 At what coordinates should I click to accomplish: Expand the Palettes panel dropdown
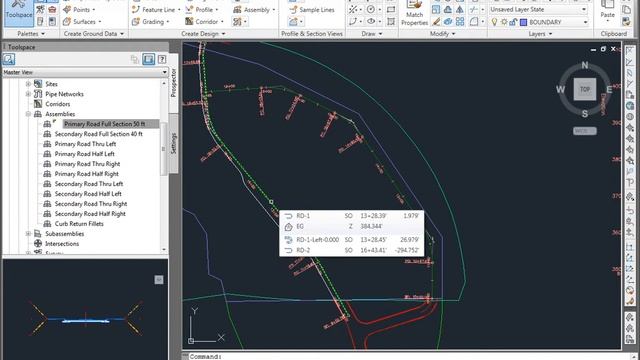tap(31, 34)
